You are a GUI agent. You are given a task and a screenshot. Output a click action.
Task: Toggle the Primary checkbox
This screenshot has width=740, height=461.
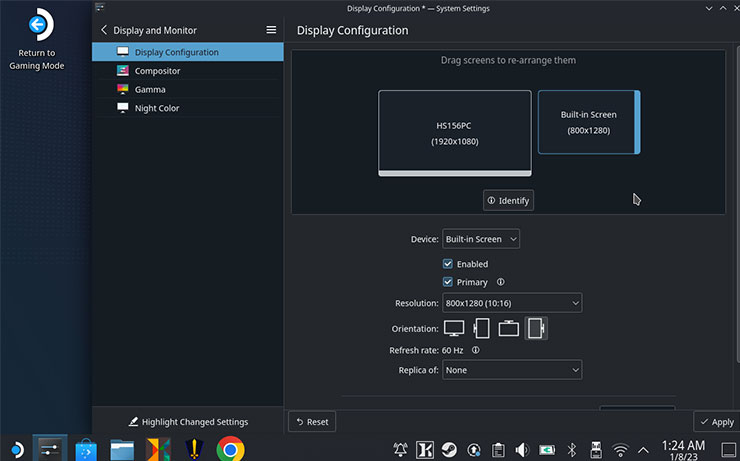coord(449,282)
